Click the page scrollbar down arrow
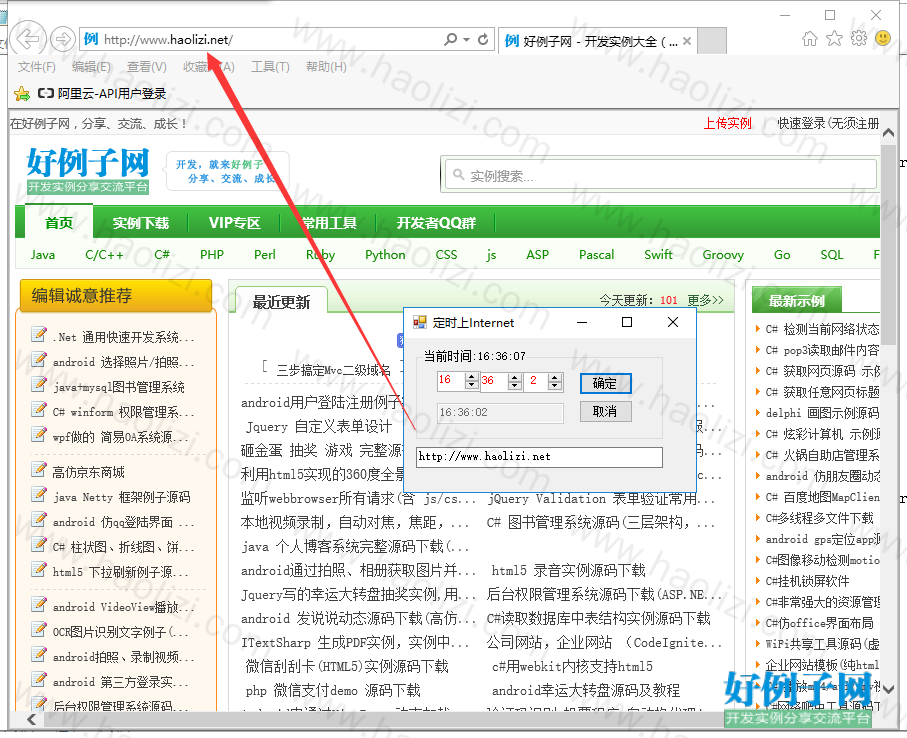Screen dimensions: 907x738 click(x=888, y=688)
